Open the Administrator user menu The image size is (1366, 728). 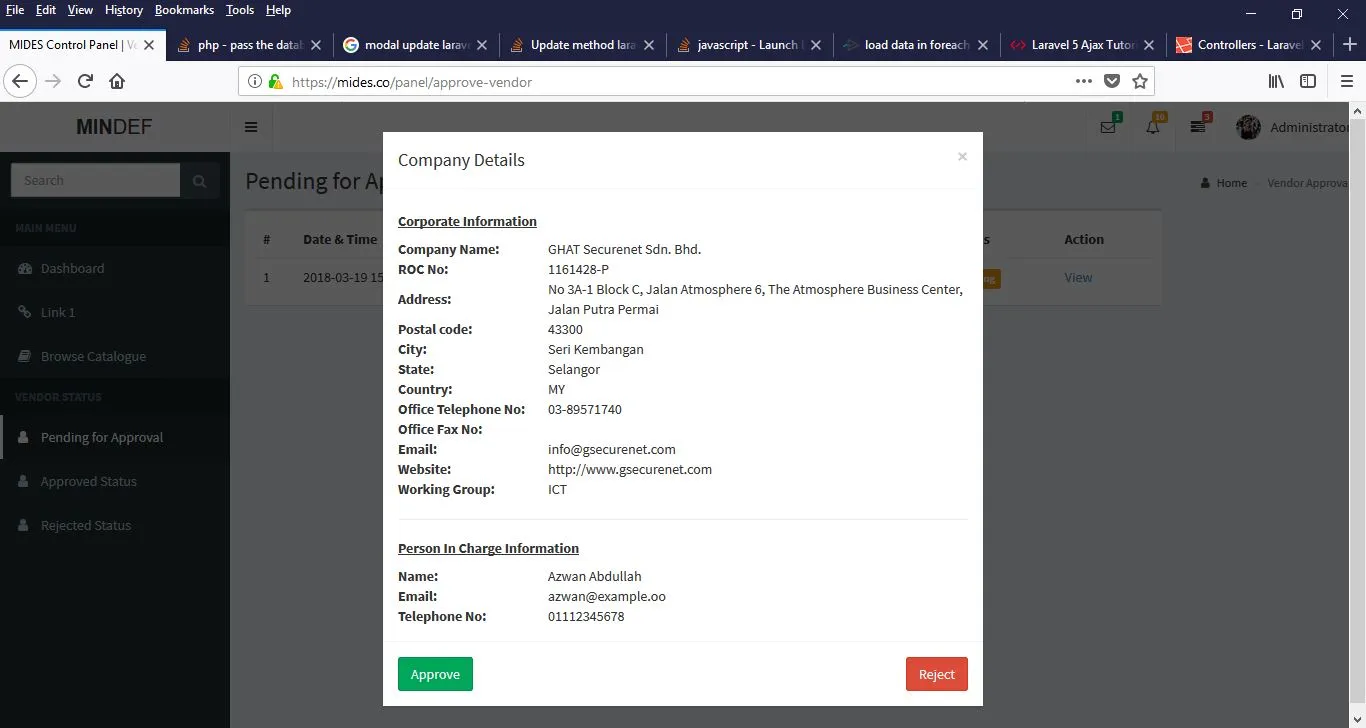[1293, 127]
